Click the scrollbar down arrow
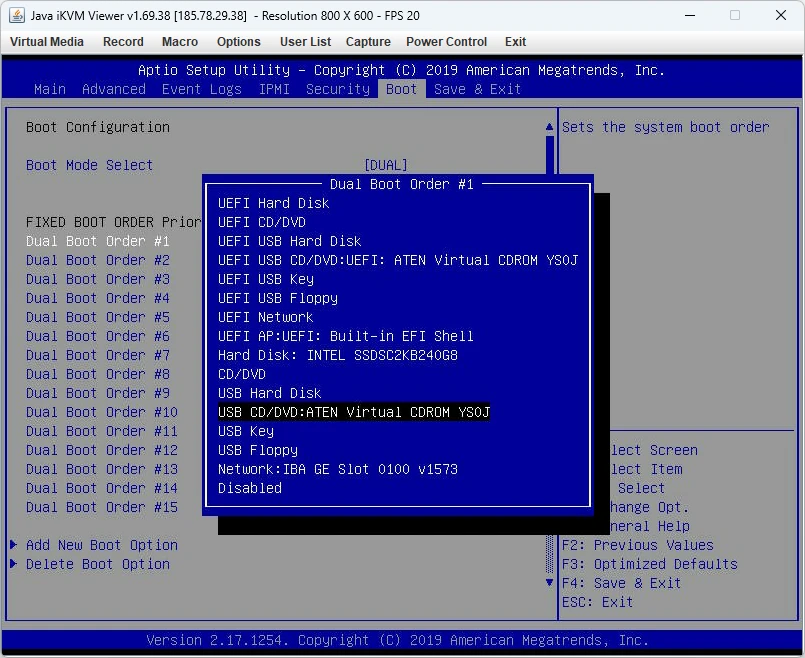 pyautogui.click(x=549, y=582)
